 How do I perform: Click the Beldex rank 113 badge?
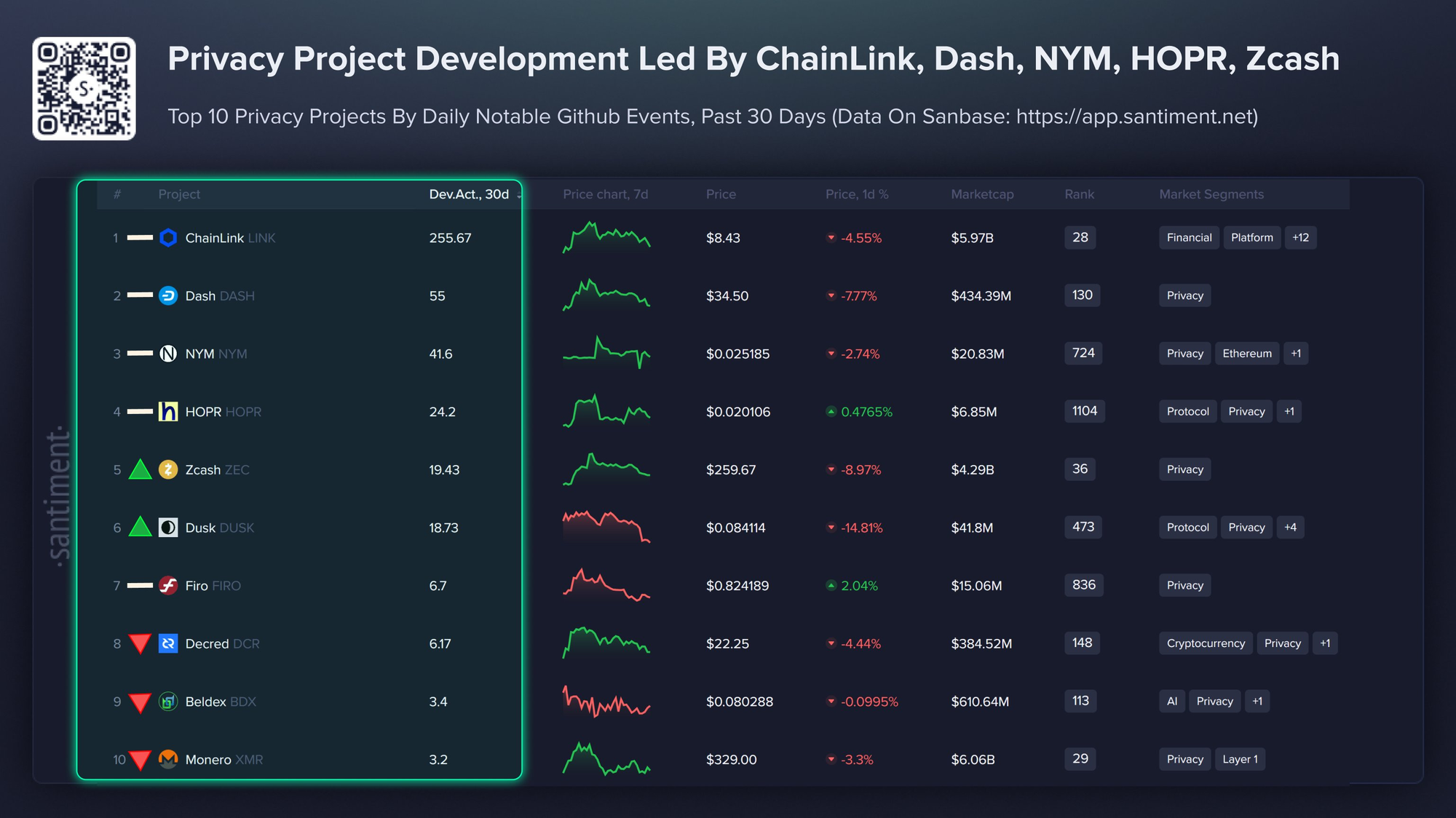(1080, 701)
